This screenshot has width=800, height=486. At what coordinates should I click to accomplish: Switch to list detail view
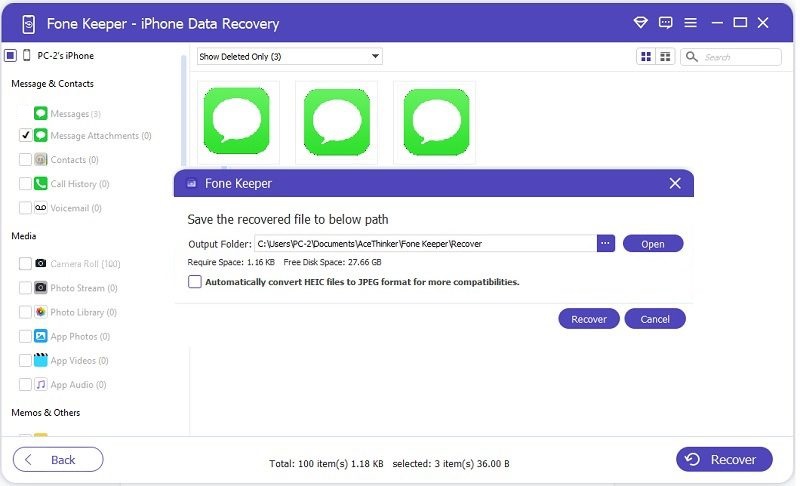[664, 57]
